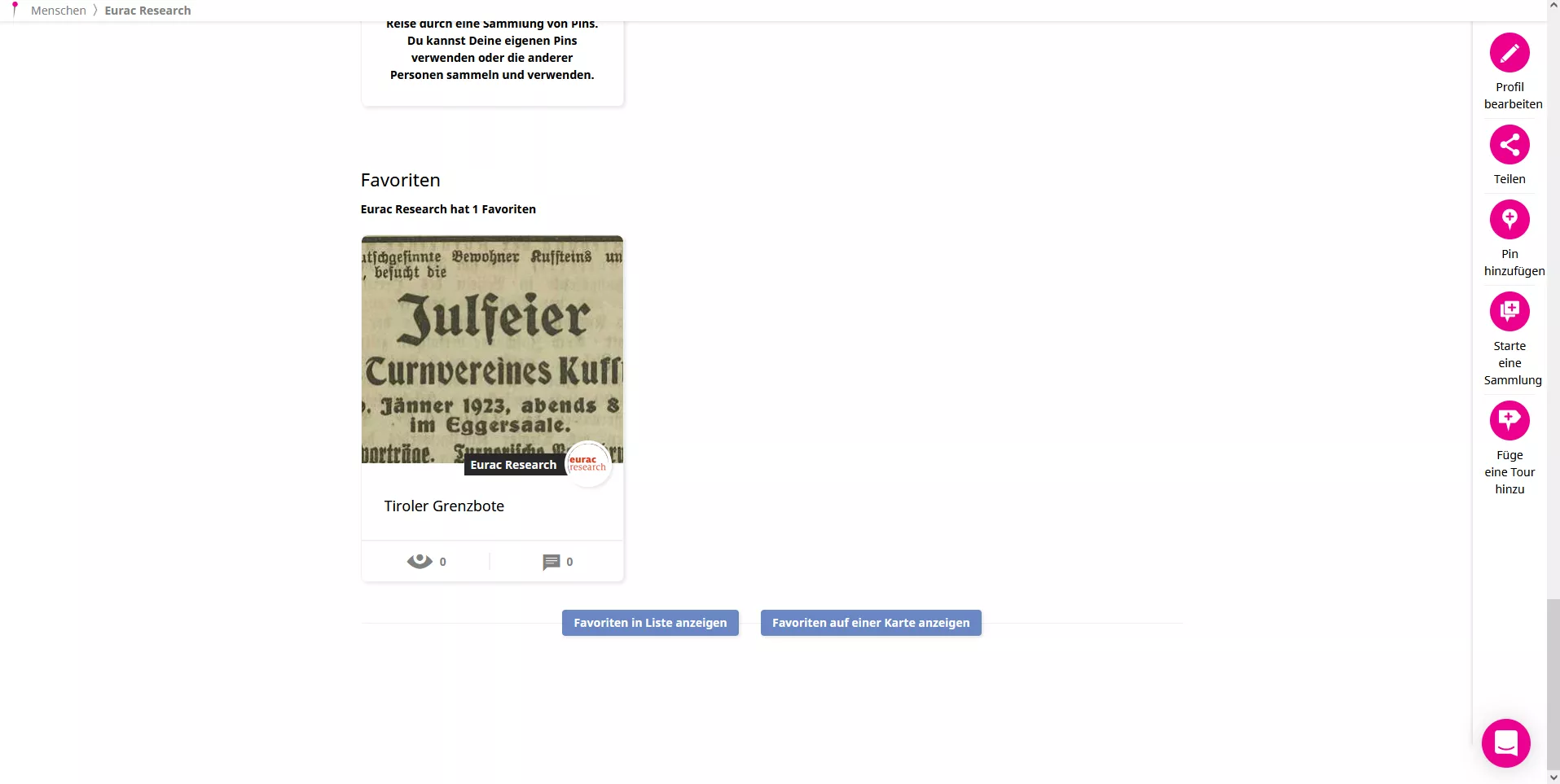This screenshot has width=1560, height=784.
Task: Click the Füge eine Tour hinzu icon
Action: click(x=1509, y=420)
